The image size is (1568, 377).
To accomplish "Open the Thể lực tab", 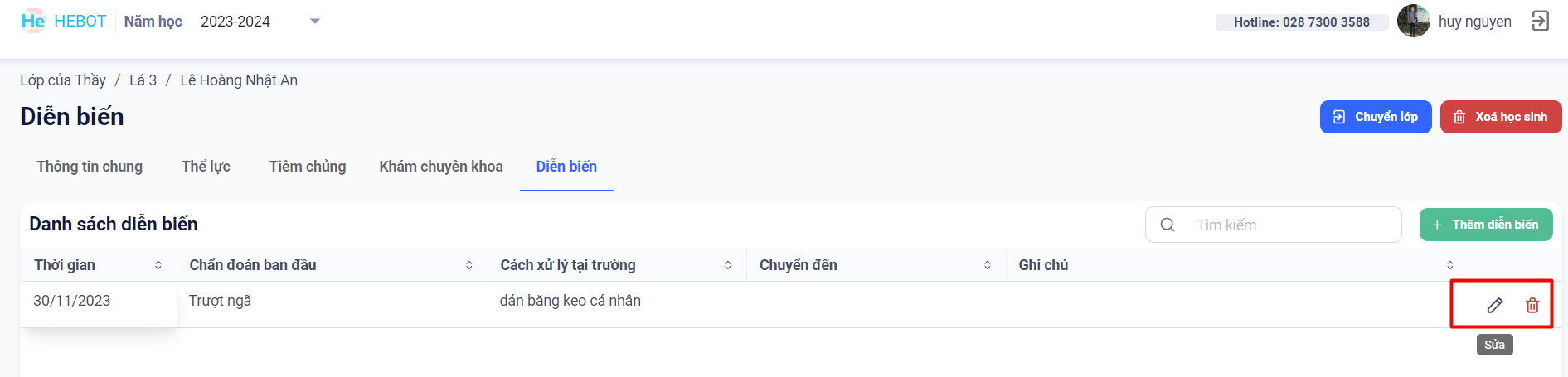I will [x=206, y=167].
